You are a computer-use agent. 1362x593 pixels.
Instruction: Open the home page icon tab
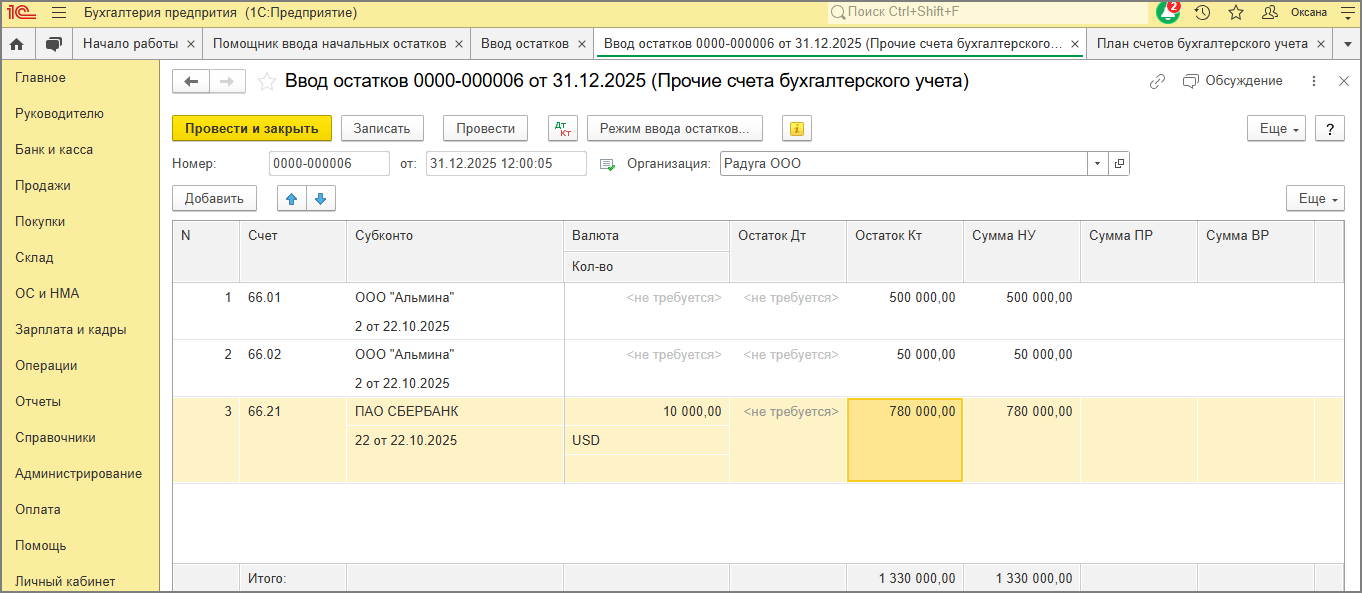click(x=17, y=44)
